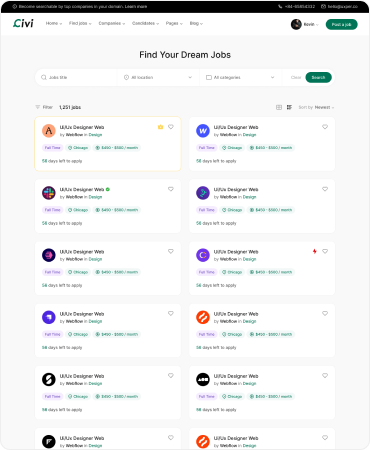
Task: Open the Companies menu
Action: tap(112, 23)
